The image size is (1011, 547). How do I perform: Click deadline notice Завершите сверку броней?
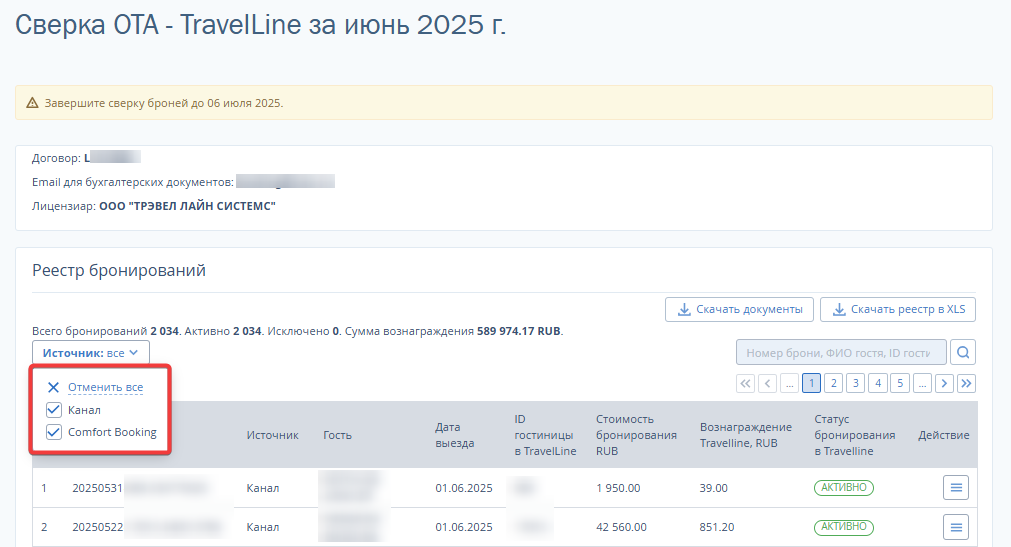coord(164,103)
